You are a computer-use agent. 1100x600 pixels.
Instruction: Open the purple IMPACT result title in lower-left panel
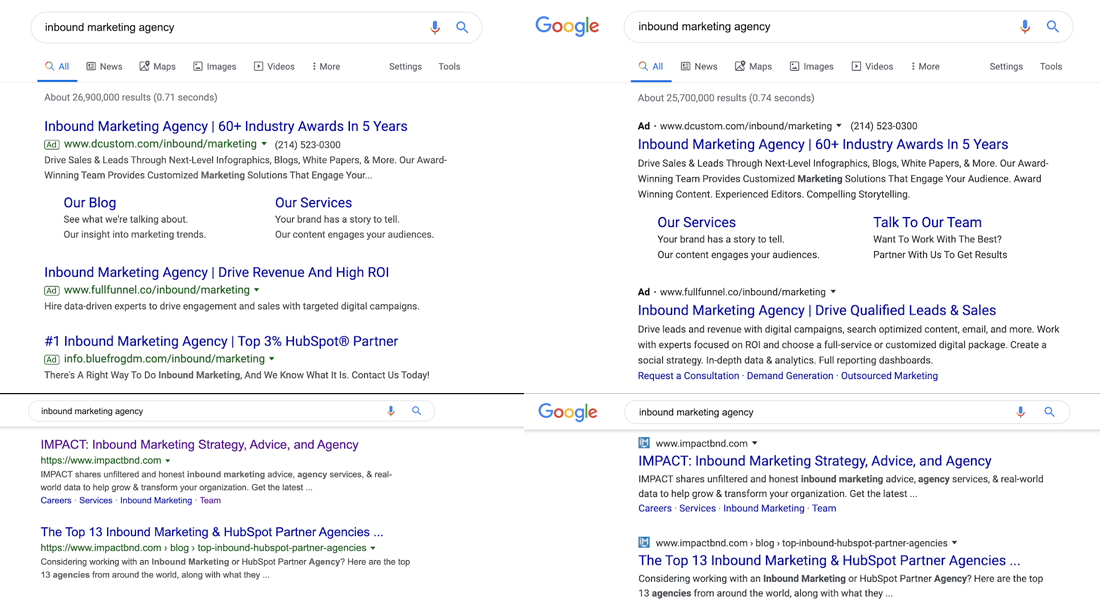(x=199, y=444)
